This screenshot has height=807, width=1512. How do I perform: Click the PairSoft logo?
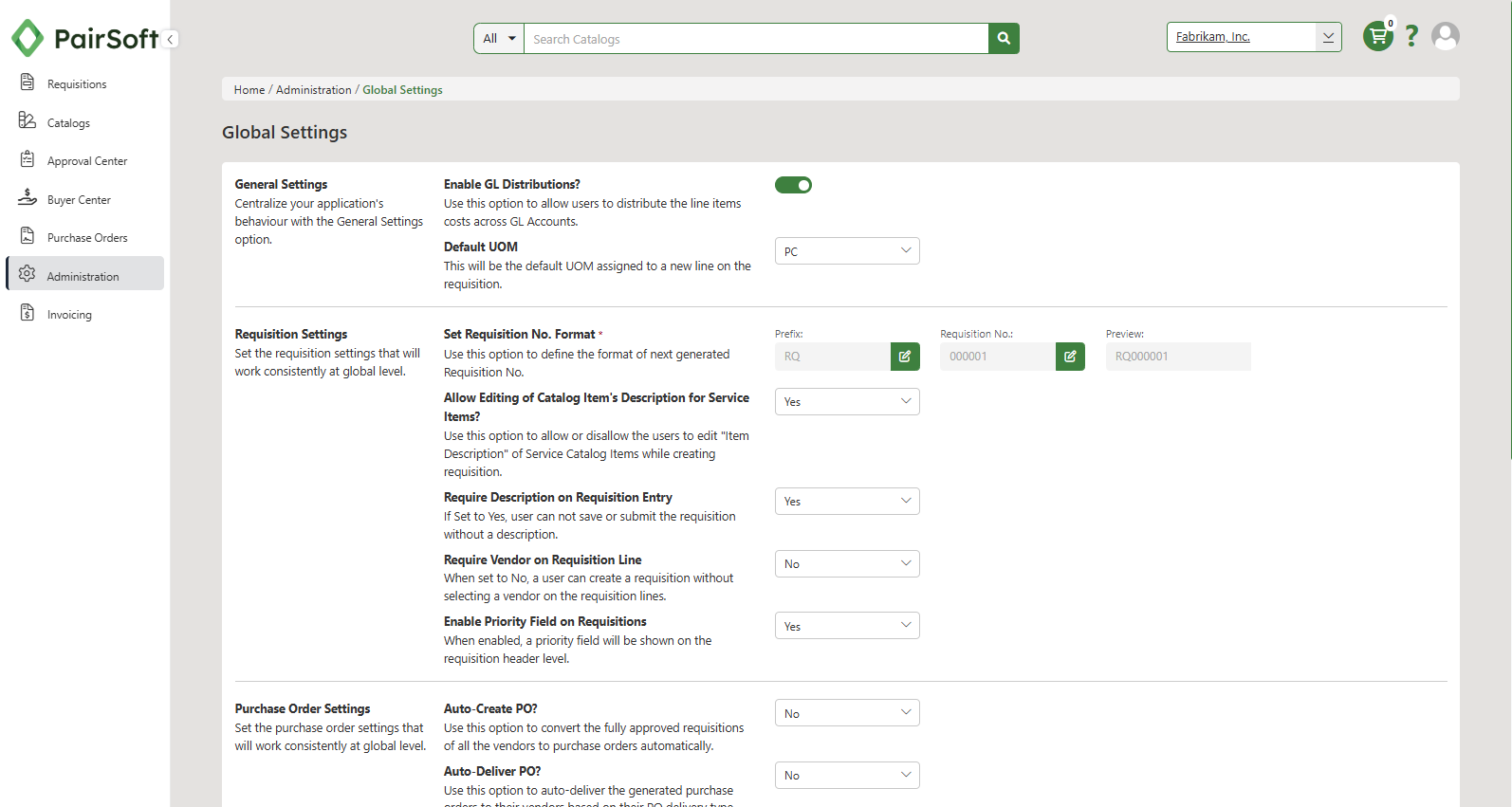coord(84,38)
